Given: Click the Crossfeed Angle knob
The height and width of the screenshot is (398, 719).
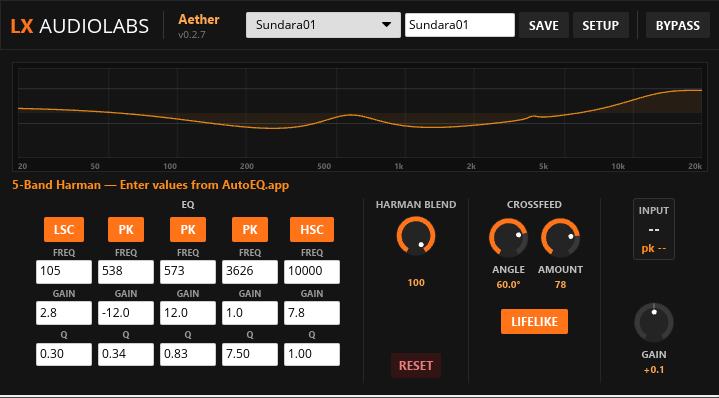Looking at the screenshot, I should click(508, 238).
